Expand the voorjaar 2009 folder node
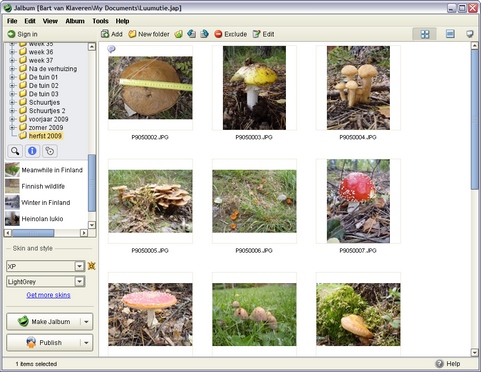Image resolution: width=481 pixels, height=372 pixels. point(12,119)
